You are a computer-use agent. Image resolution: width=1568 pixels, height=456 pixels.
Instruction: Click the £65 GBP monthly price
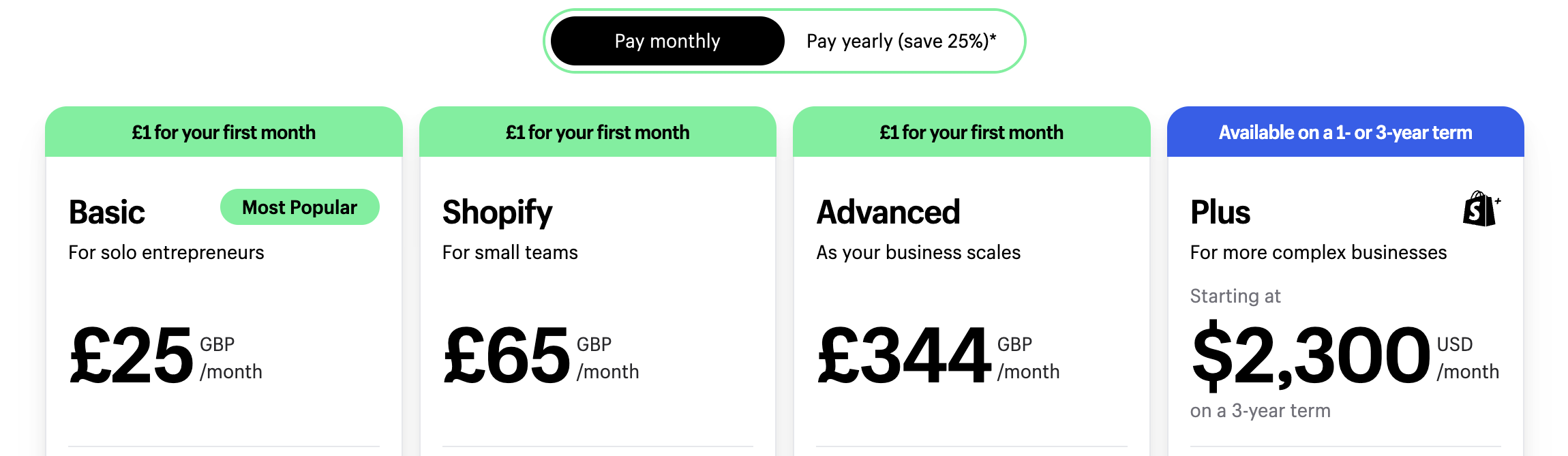[x=541, y=355]
